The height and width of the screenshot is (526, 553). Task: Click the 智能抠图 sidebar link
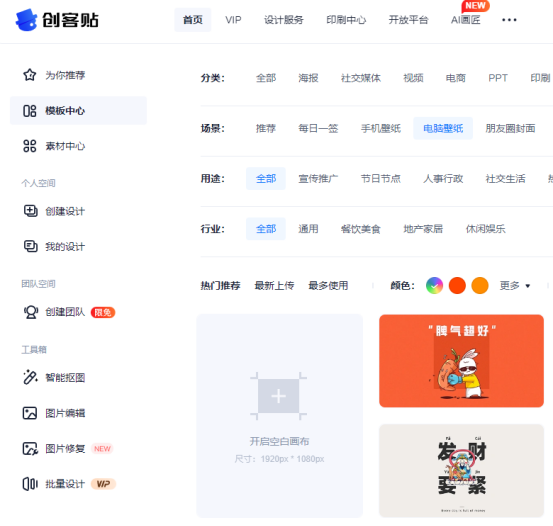65,377
